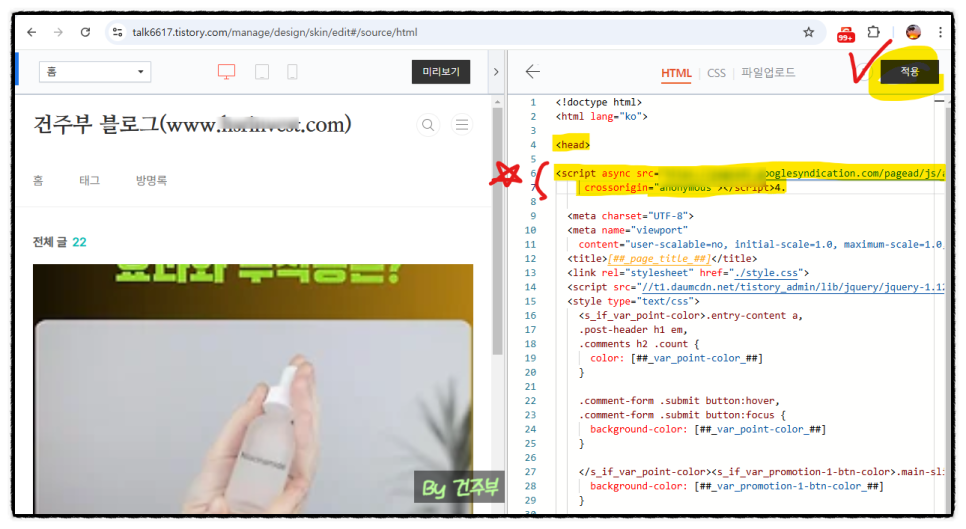This screenshot has height=529, width=966.
Task: Click the post thumbnail image
Action: coord(253,388)
